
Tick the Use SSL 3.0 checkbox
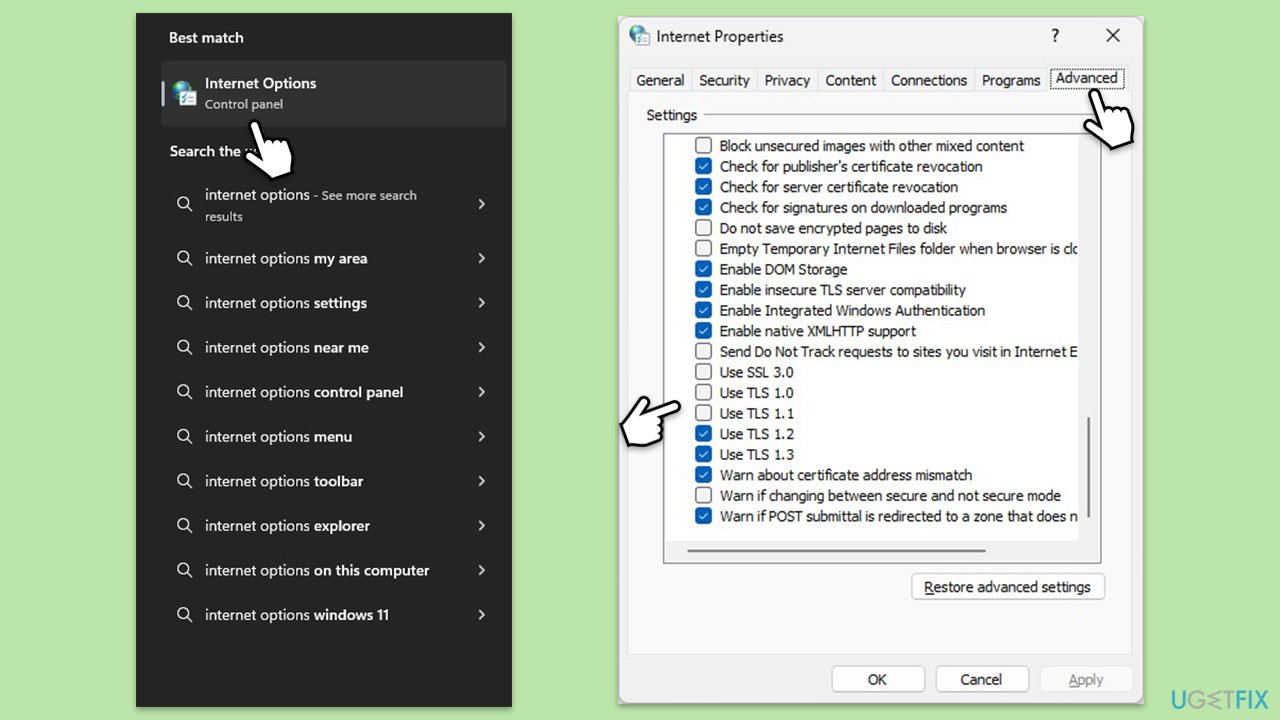point(704,372)
